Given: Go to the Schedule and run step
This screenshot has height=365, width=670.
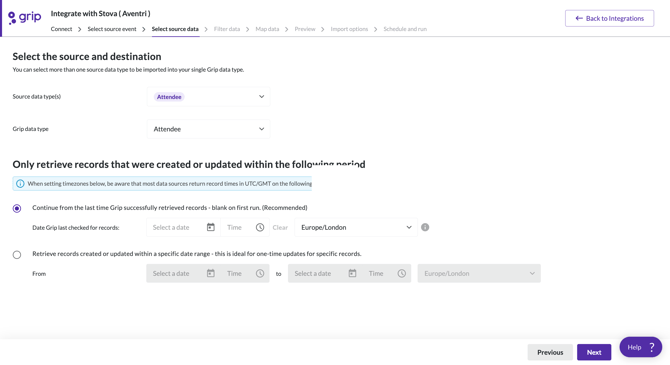Looking at the screenshot, I should (x=405, y=29).
